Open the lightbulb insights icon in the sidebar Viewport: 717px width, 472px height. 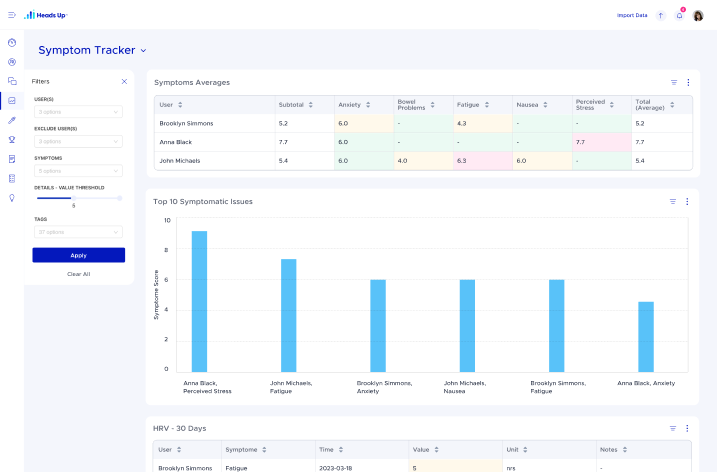12,198
